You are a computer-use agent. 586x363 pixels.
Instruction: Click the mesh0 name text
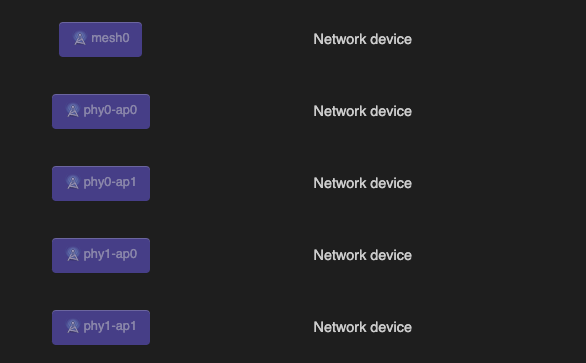click(110, 38)
